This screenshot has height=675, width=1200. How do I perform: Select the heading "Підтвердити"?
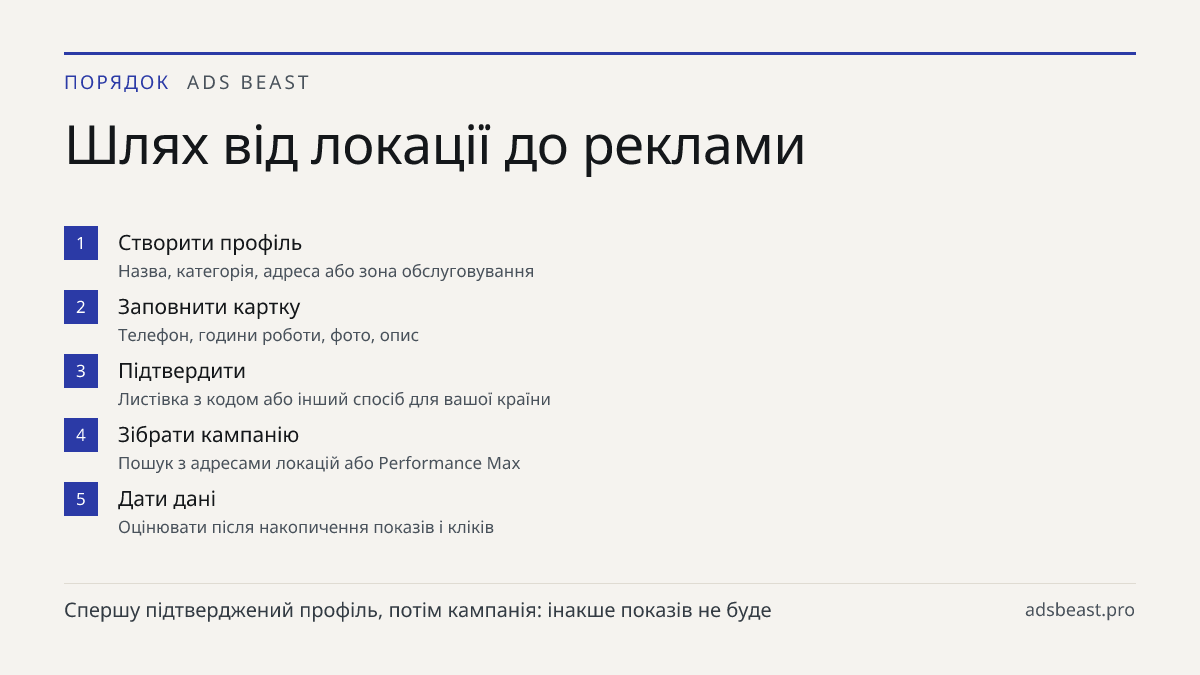coord(182,371)
